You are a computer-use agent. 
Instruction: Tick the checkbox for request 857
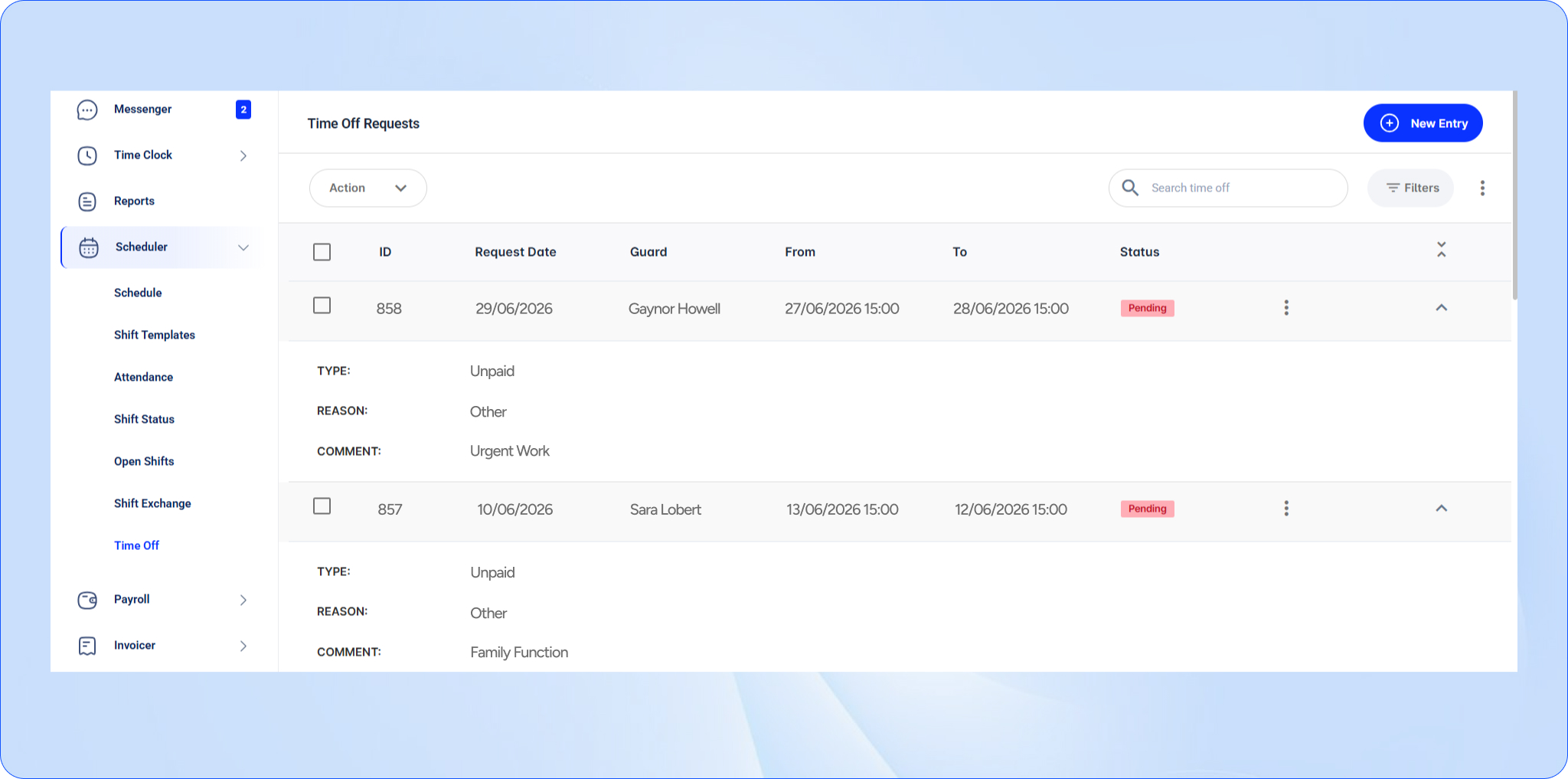[322, 506]
